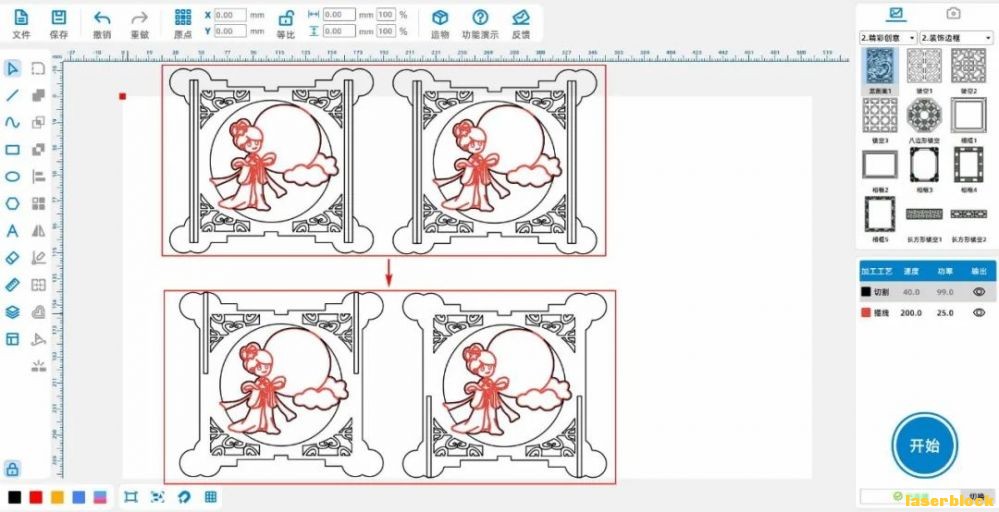Select the 镂空1 pattern thumbnail
This screenshot has width=999, height=512.
pos(924,66)
